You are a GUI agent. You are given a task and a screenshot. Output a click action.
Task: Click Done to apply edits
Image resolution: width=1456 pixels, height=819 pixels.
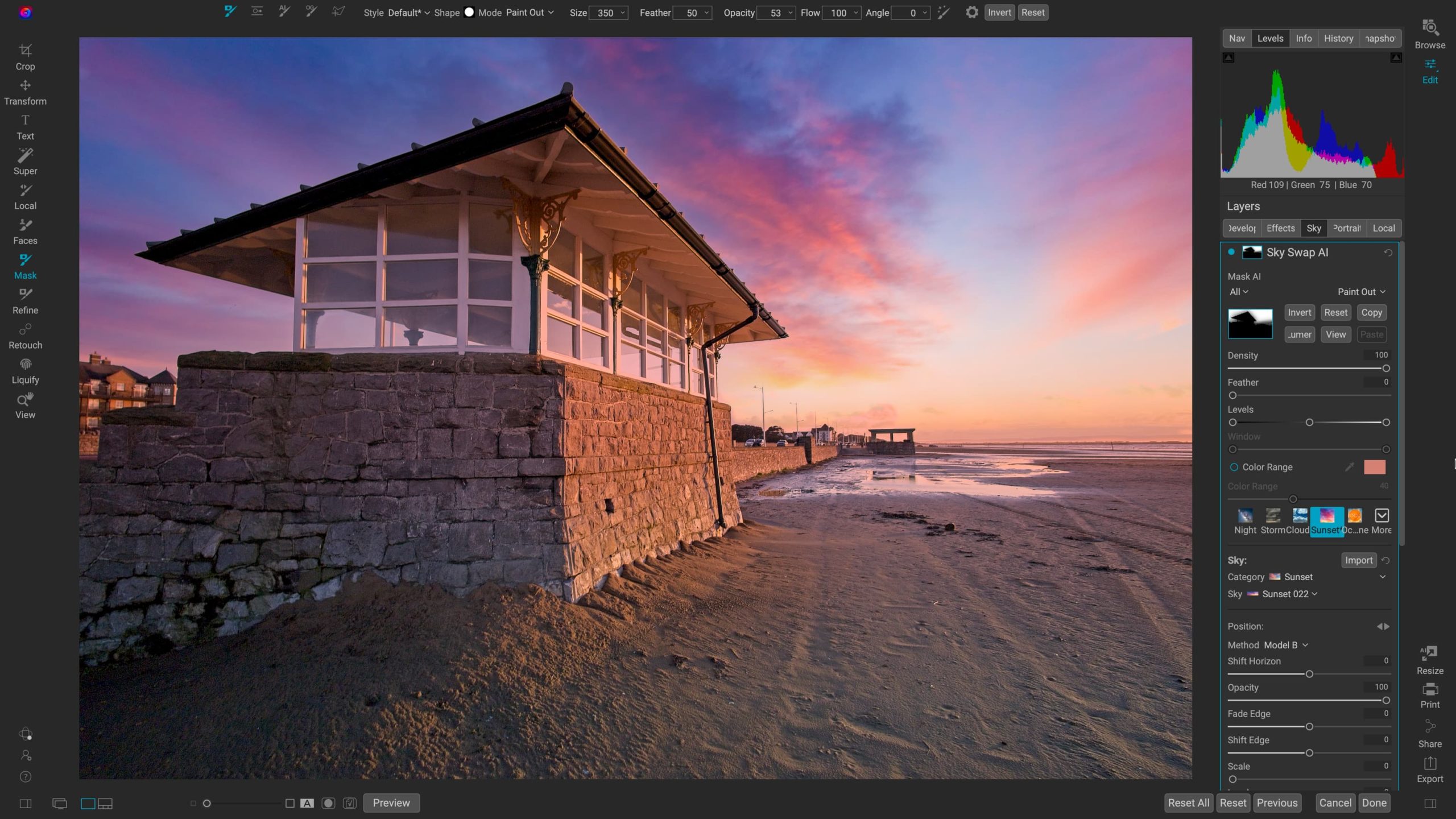(1374, 803)
